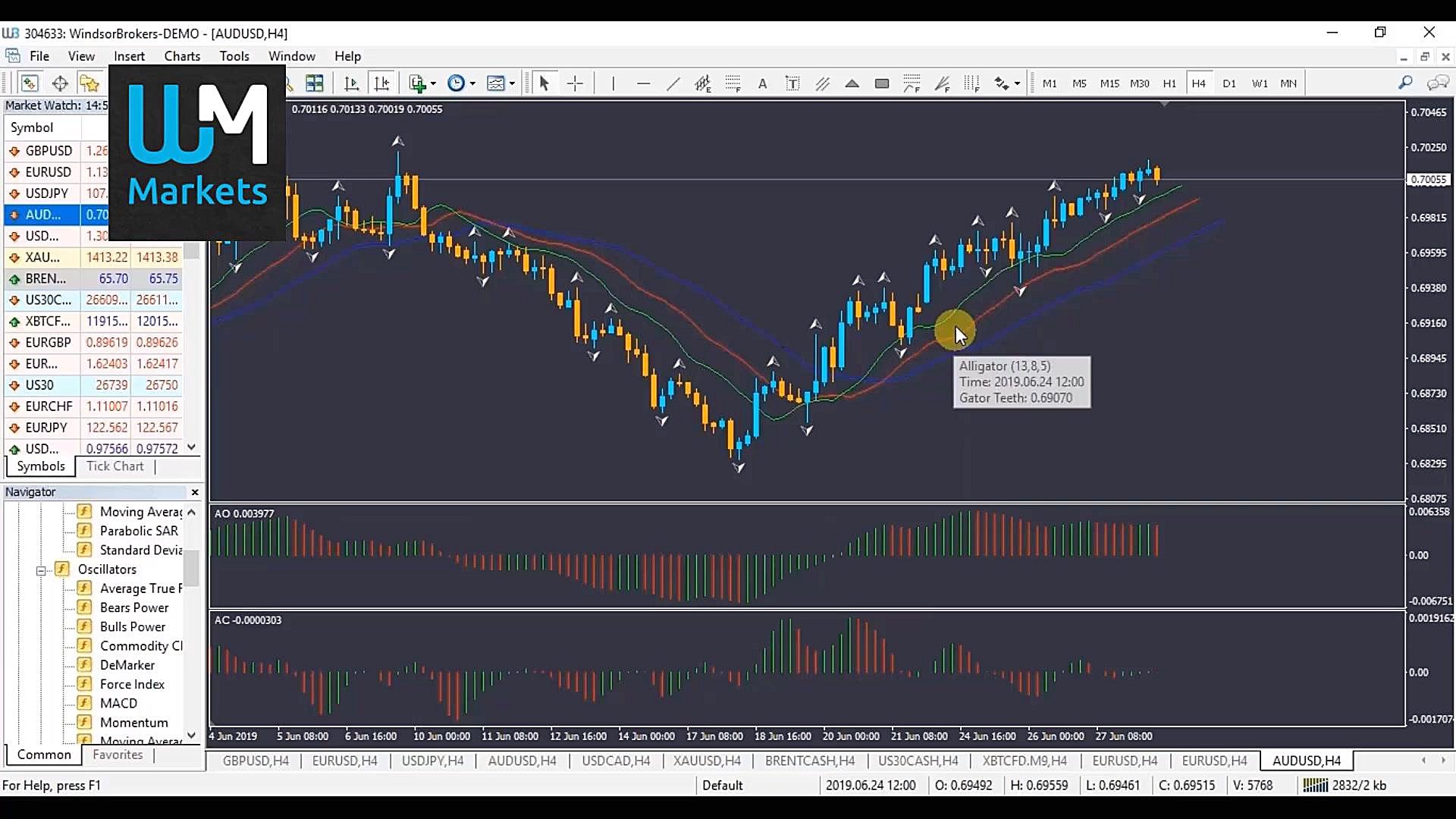Screen dimensions: 1456x819
Task: Select the Fibonacci retracement tool
Action: pyautogui.click(x=733, y=83)
